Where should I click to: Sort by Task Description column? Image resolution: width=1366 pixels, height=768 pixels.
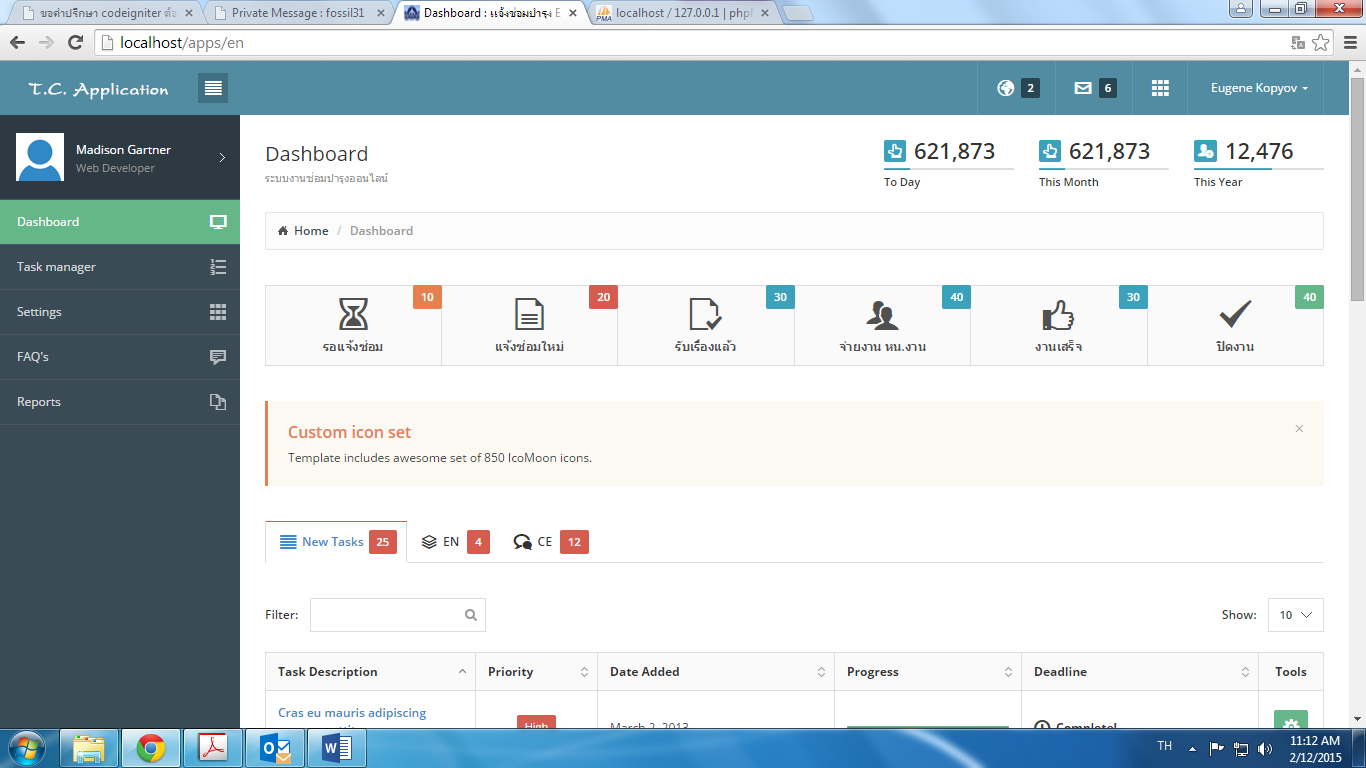click(x=370, y=672)
